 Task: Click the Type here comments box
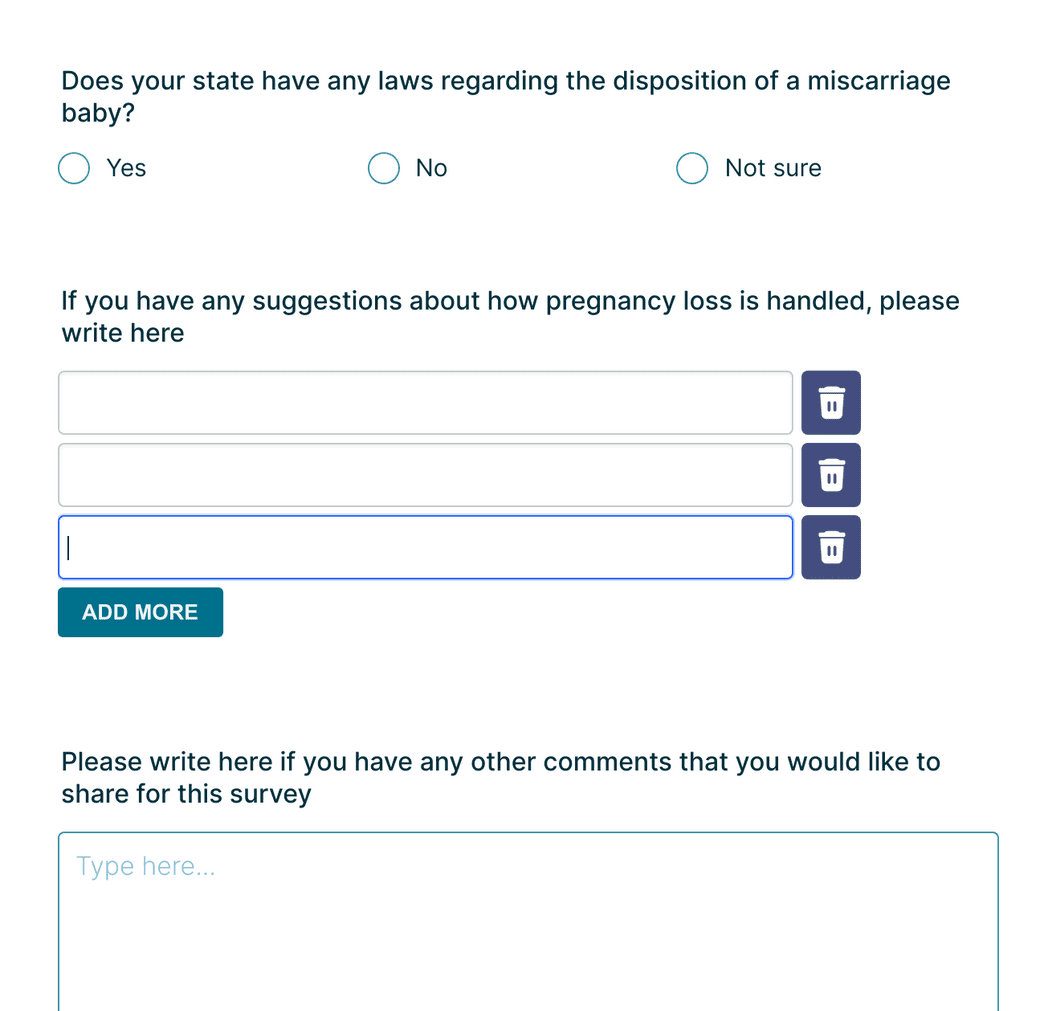528,900
